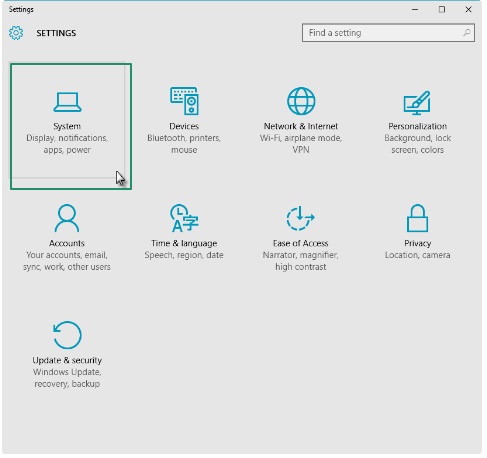Click the Personalization label
Image resolution: width=487 pixels, height=458 pixels.
417,126
